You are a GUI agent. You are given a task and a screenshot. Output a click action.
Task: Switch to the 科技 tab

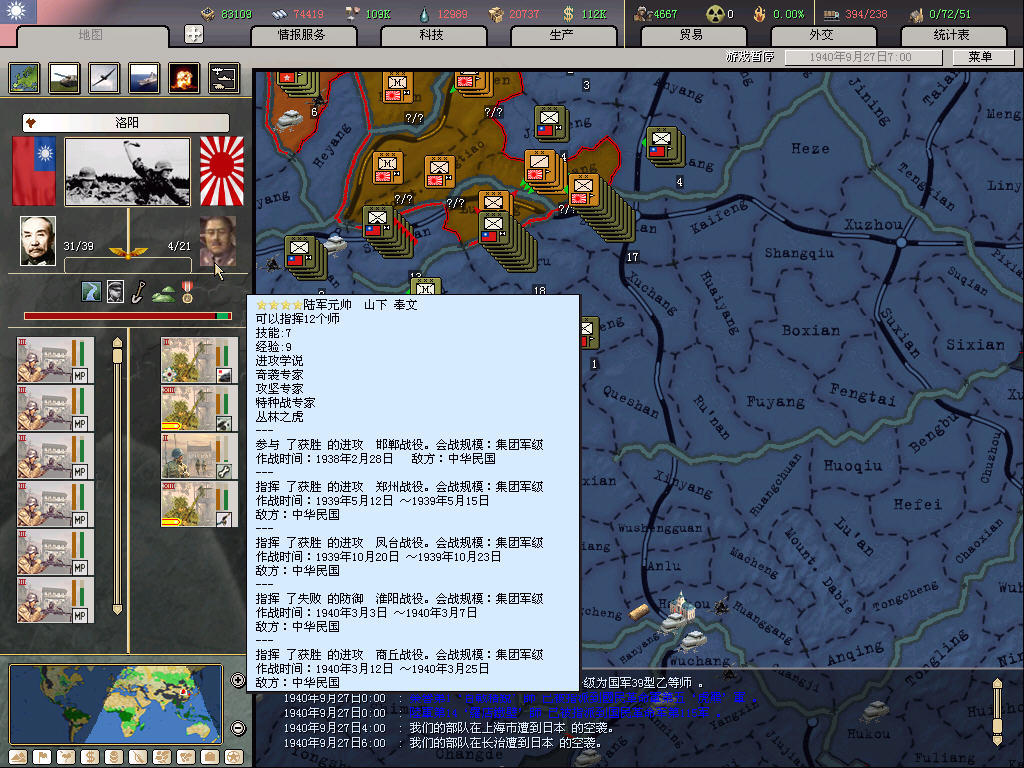(431, 35)
